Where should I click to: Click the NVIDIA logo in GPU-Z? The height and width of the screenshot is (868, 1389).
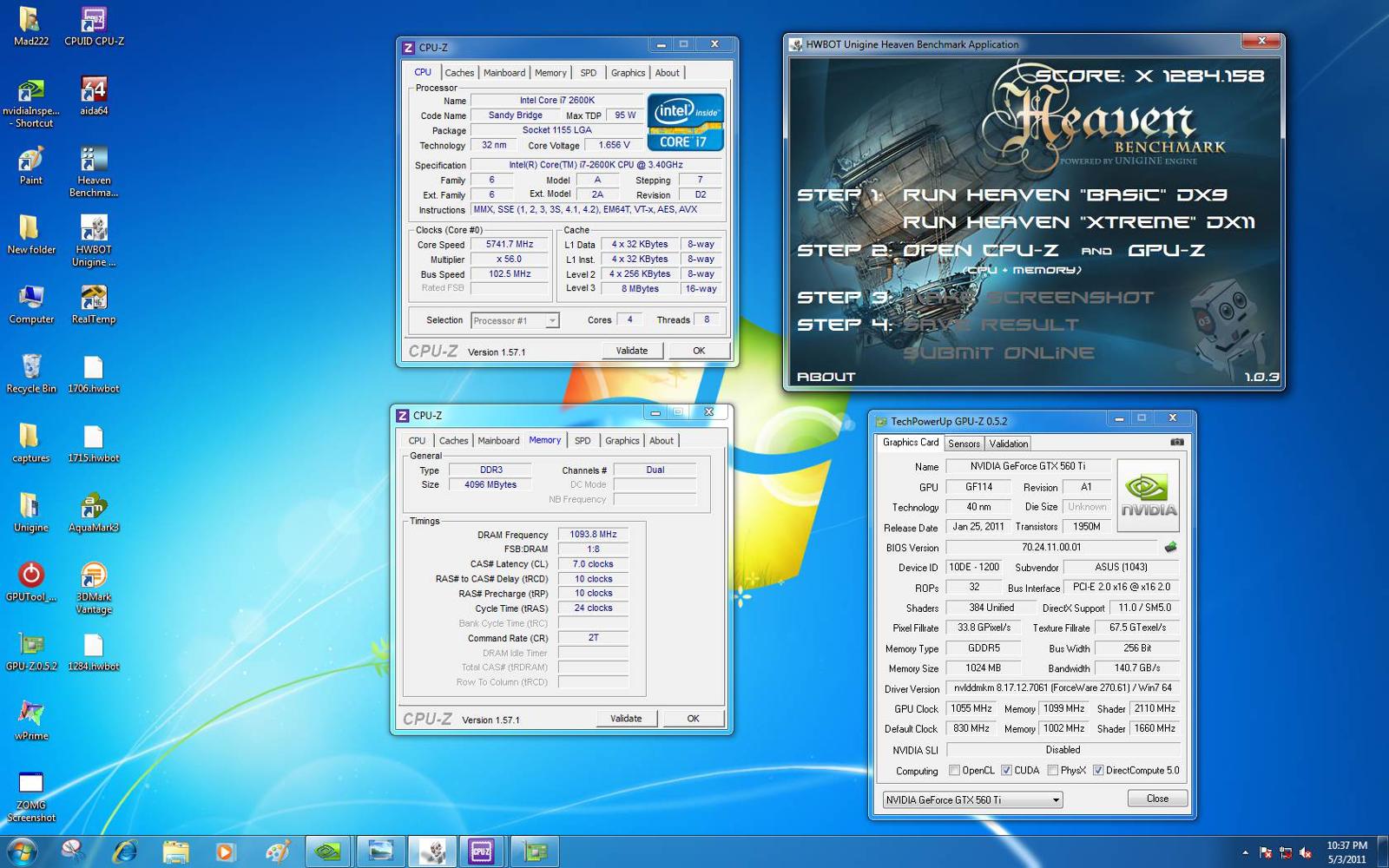pos(1148,496)
